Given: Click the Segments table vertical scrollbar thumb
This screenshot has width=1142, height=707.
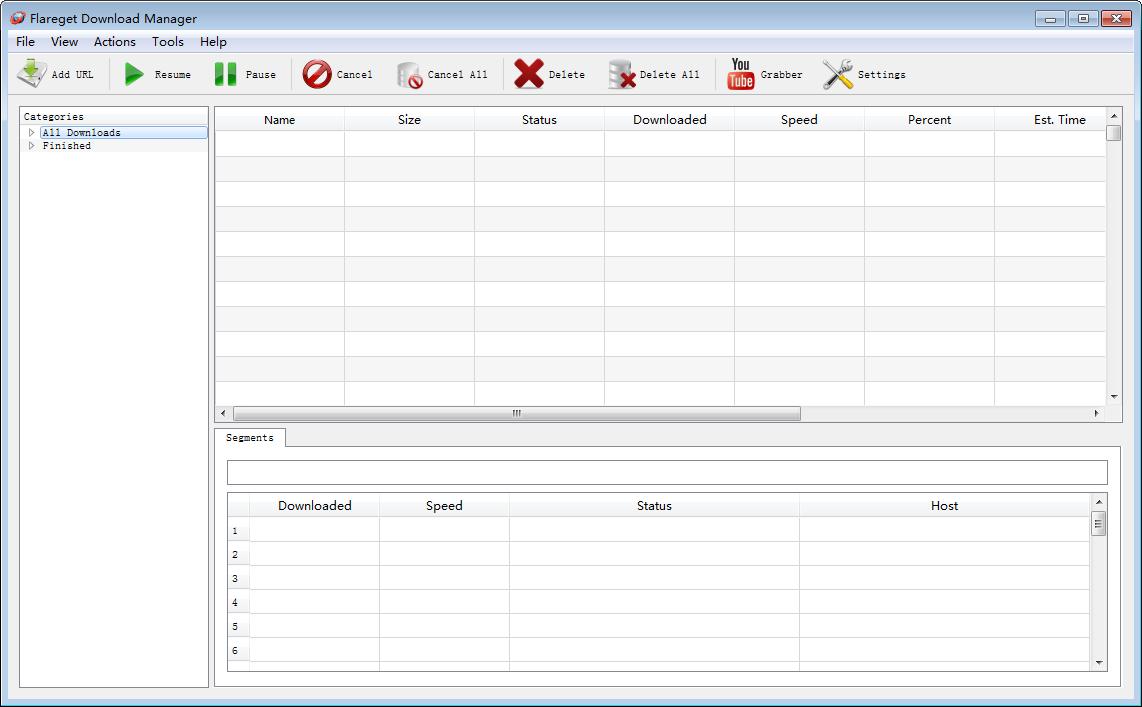Looking at the screenshot, I should (x=1099, y=524).
